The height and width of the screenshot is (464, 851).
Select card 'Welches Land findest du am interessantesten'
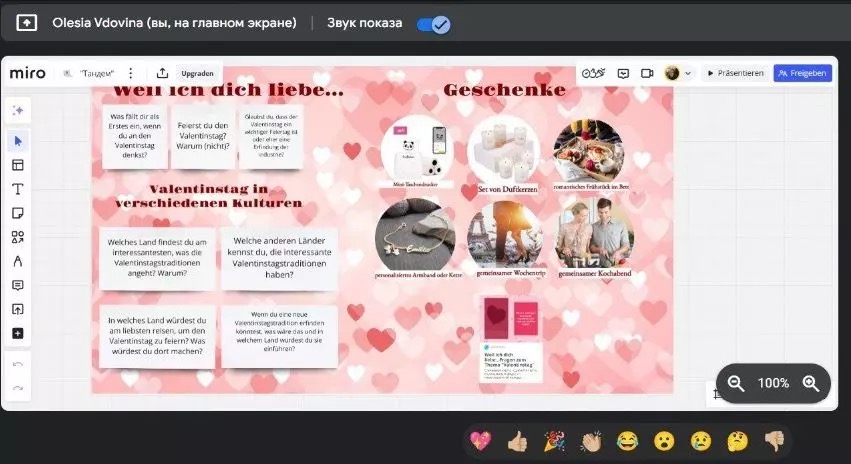coord(157,258)
